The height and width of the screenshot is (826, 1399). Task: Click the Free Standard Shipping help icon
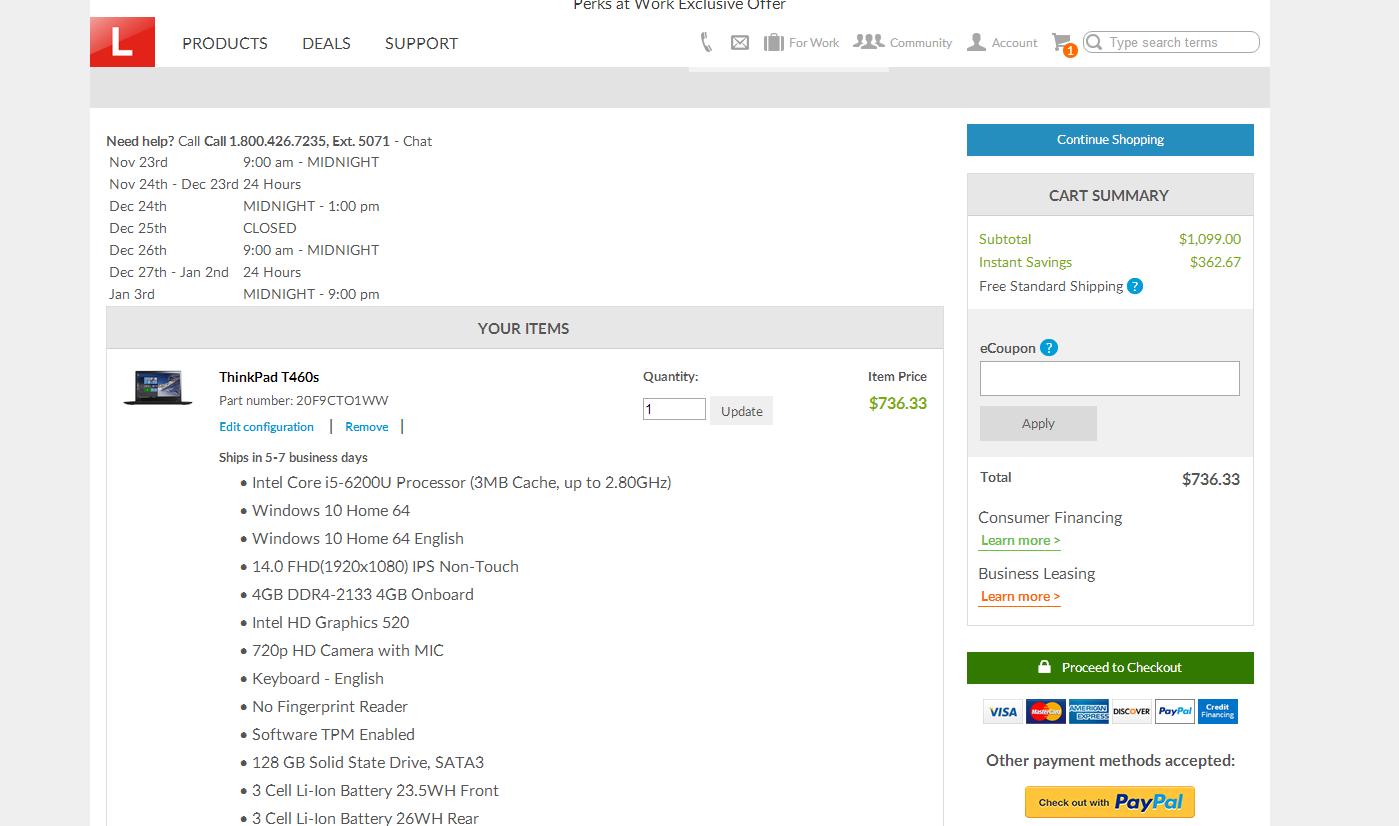(1135, 286)
